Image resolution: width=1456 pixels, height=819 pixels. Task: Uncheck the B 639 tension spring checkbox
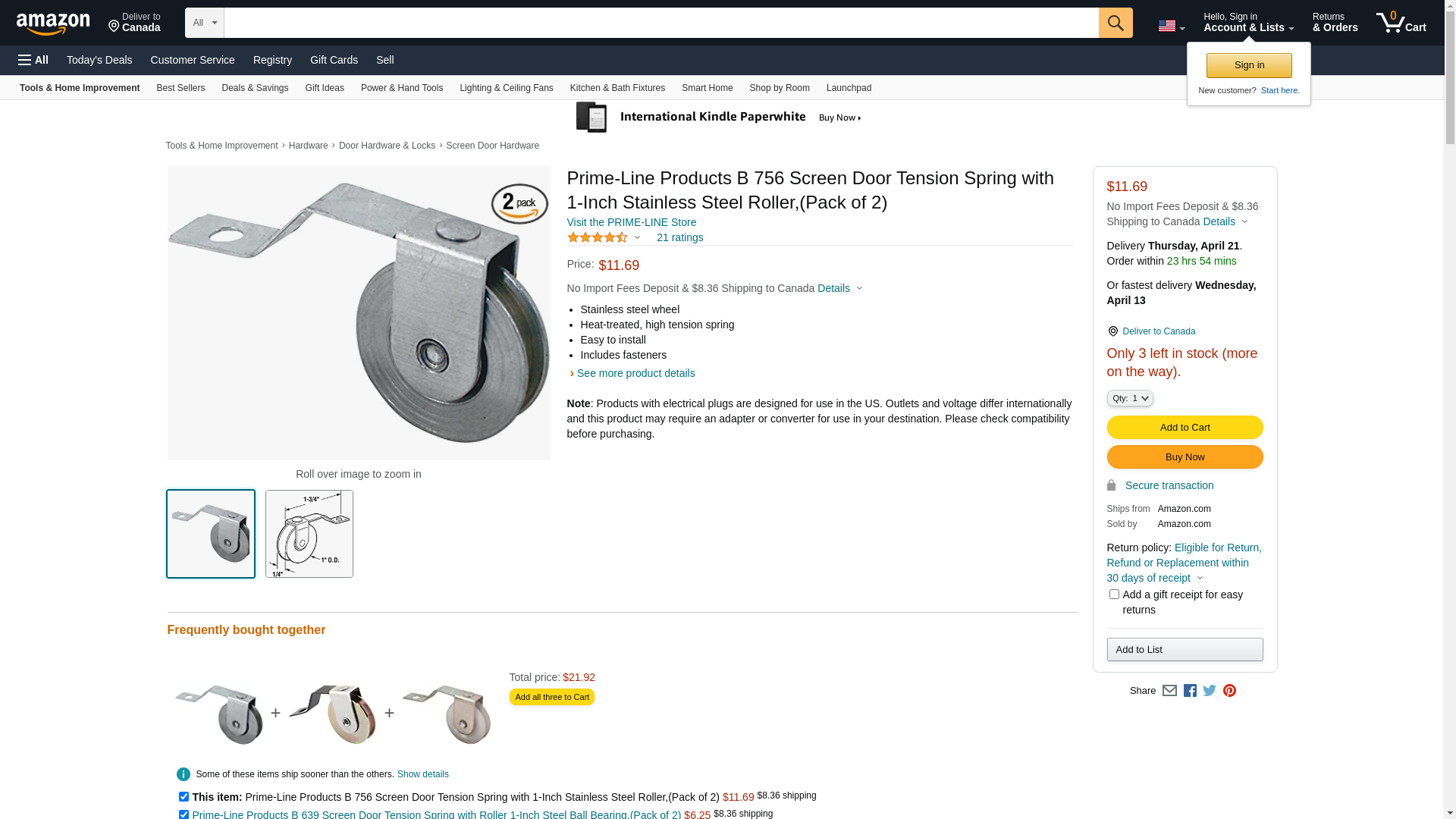(x=184, y=814)
